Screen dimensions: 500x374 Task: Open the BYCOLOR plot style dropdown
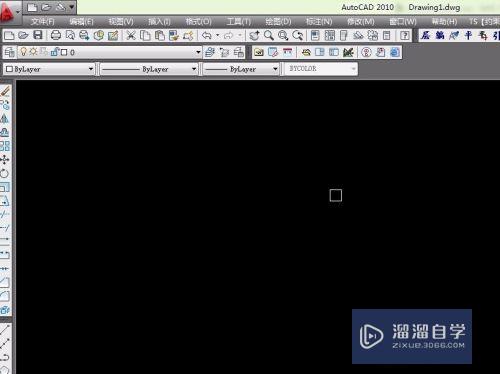pos(320,69)
